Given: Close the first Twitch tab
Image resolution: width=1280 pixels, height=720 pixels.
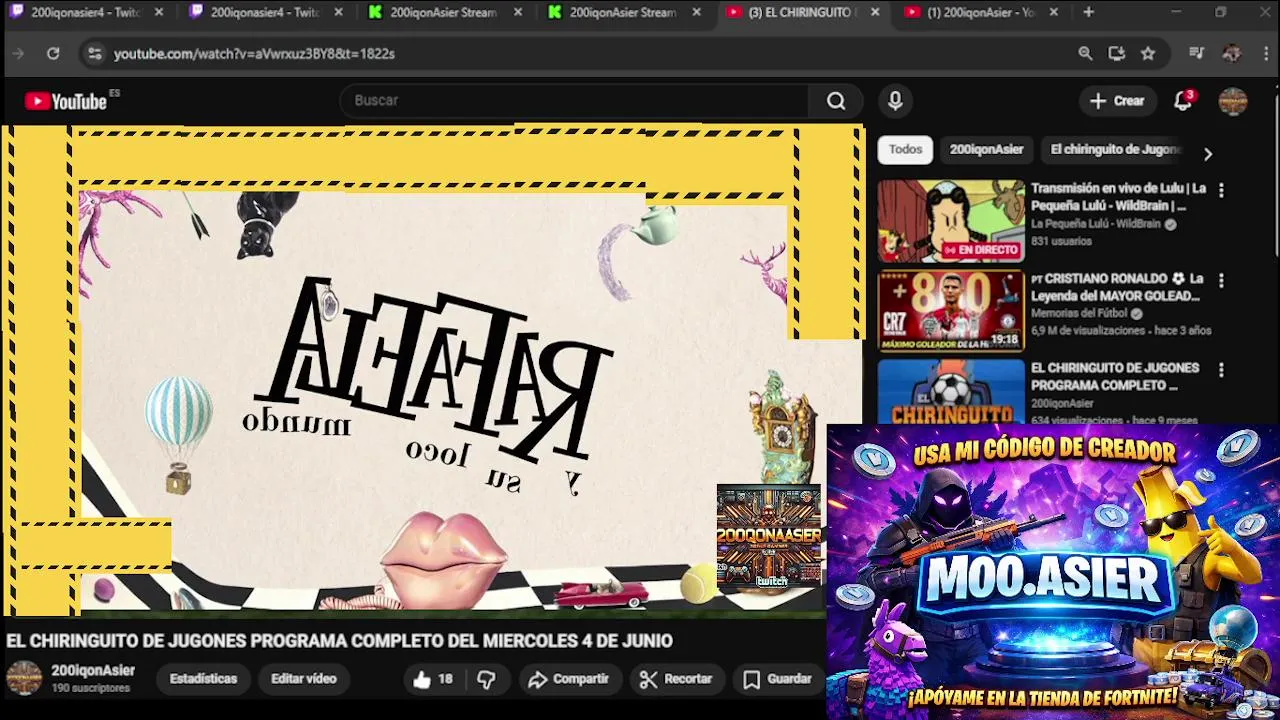Looking at the screenshot, I should 158,12.
